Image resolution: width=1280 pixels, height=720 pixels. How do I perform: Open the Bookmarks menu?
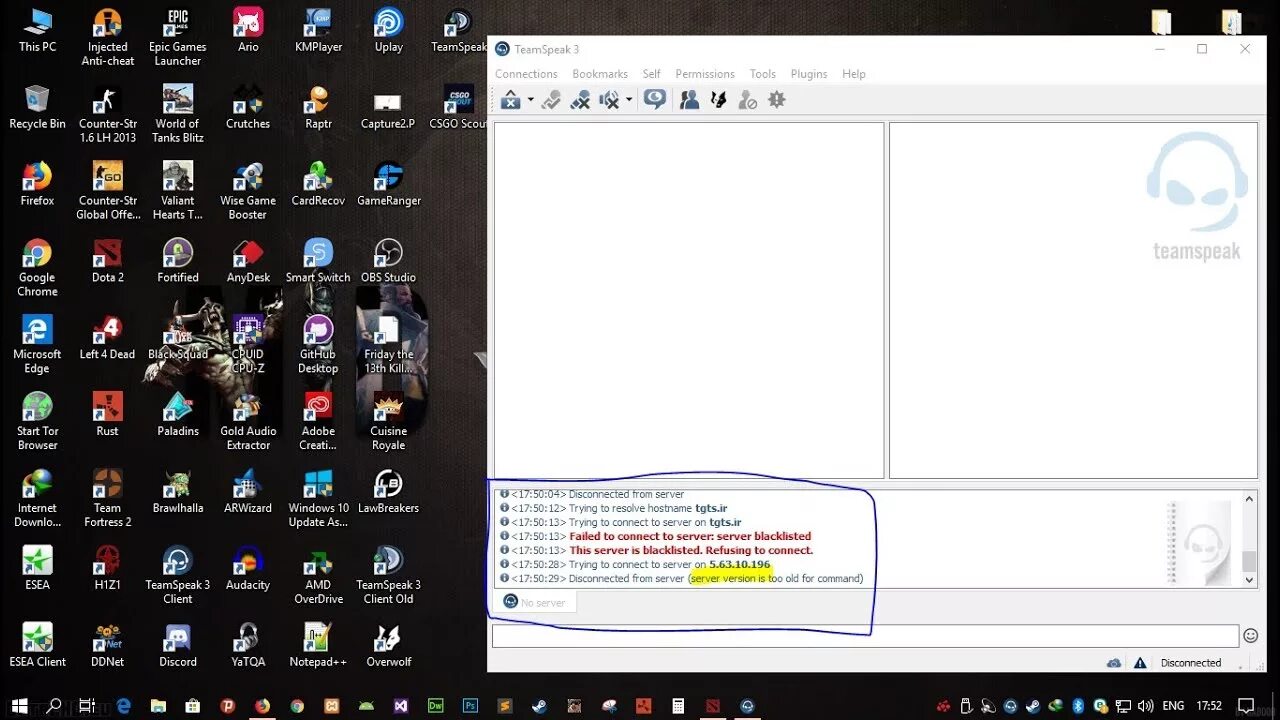600,74
